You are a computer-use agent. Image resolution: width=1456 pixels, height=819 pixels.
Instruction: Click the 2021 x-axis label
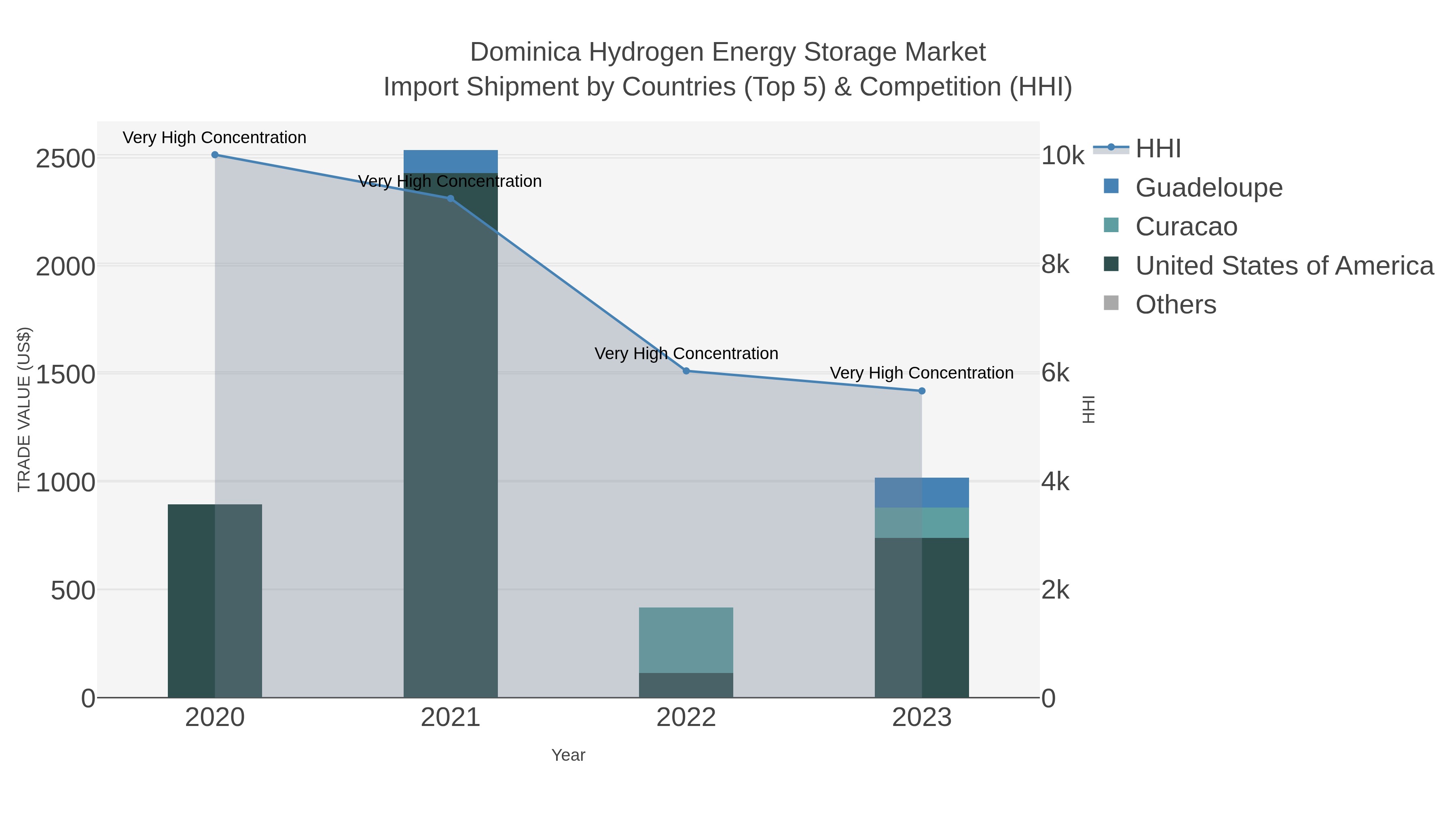pyautogui.click(x=451, y=718)
